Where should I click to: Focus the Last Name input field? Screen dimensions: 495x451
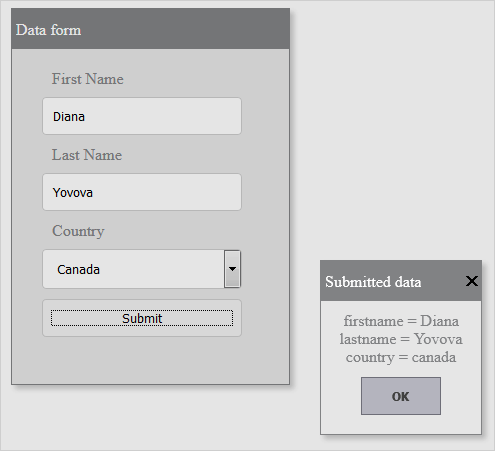coord(142,192)
